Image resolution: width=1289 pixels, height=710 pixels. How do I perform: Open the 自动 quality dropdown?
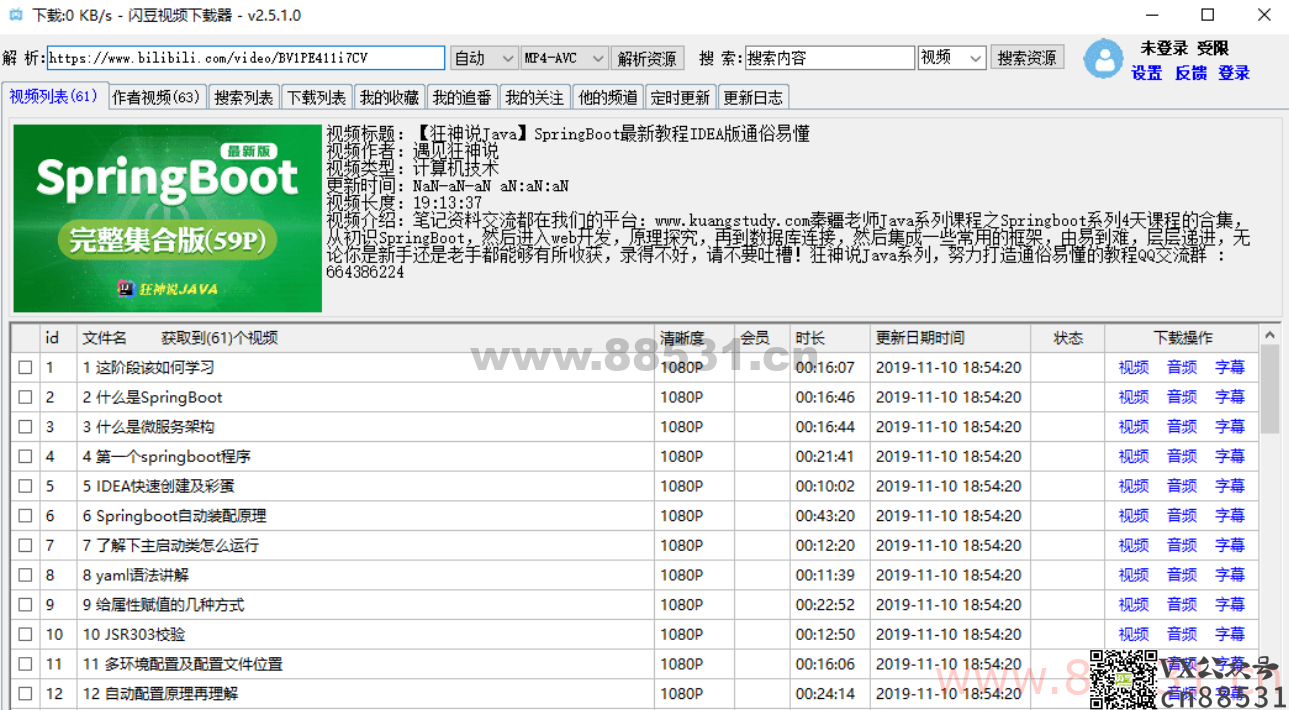point(484,58)
